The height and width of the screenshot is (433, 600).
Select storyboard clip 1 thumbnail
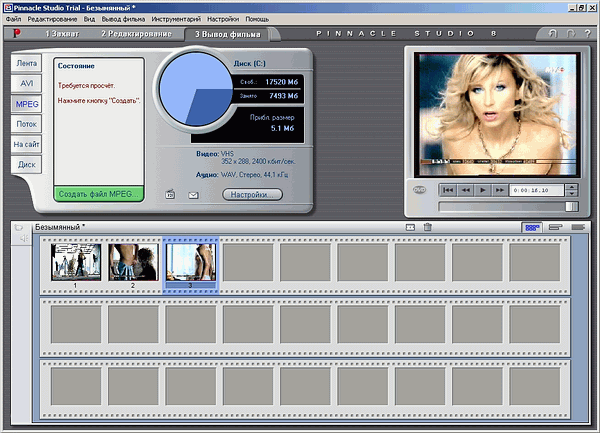click(76, 262)
